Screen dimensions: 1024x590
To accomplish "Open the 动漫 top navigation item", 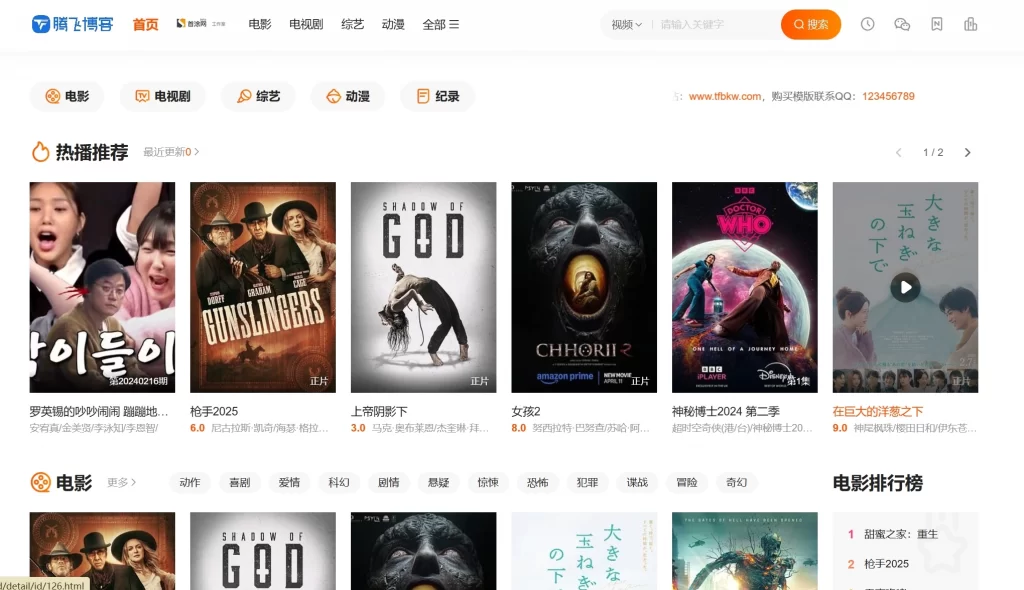I will (x=392, y=24).
